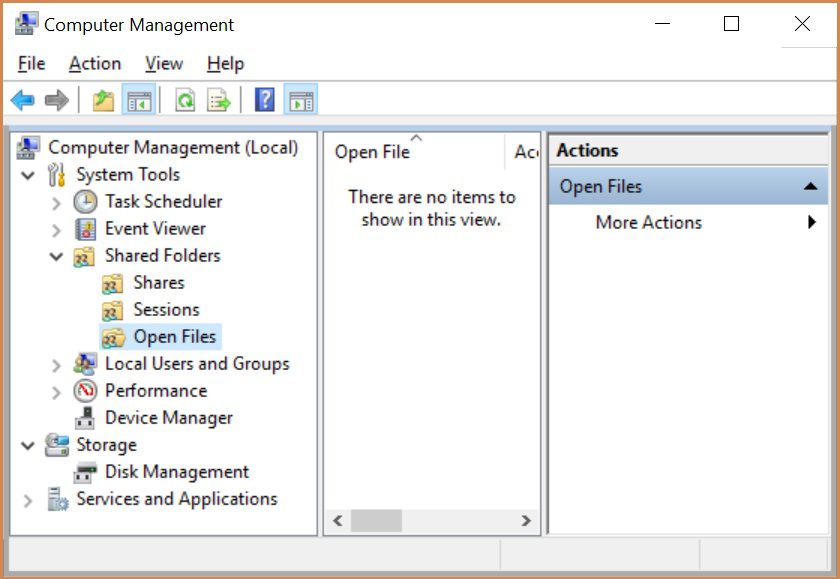This screenshot has width=840, height=579.
Task: Click the Performance gauge icon
Action: [85, 391]
